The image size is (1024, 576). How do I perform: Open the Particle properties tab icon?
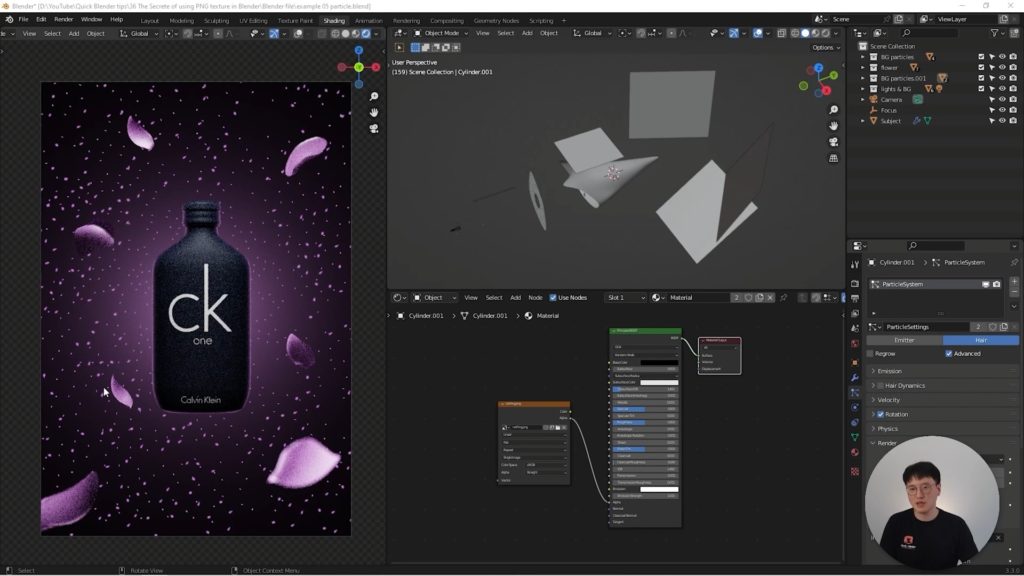click(855, 393)
